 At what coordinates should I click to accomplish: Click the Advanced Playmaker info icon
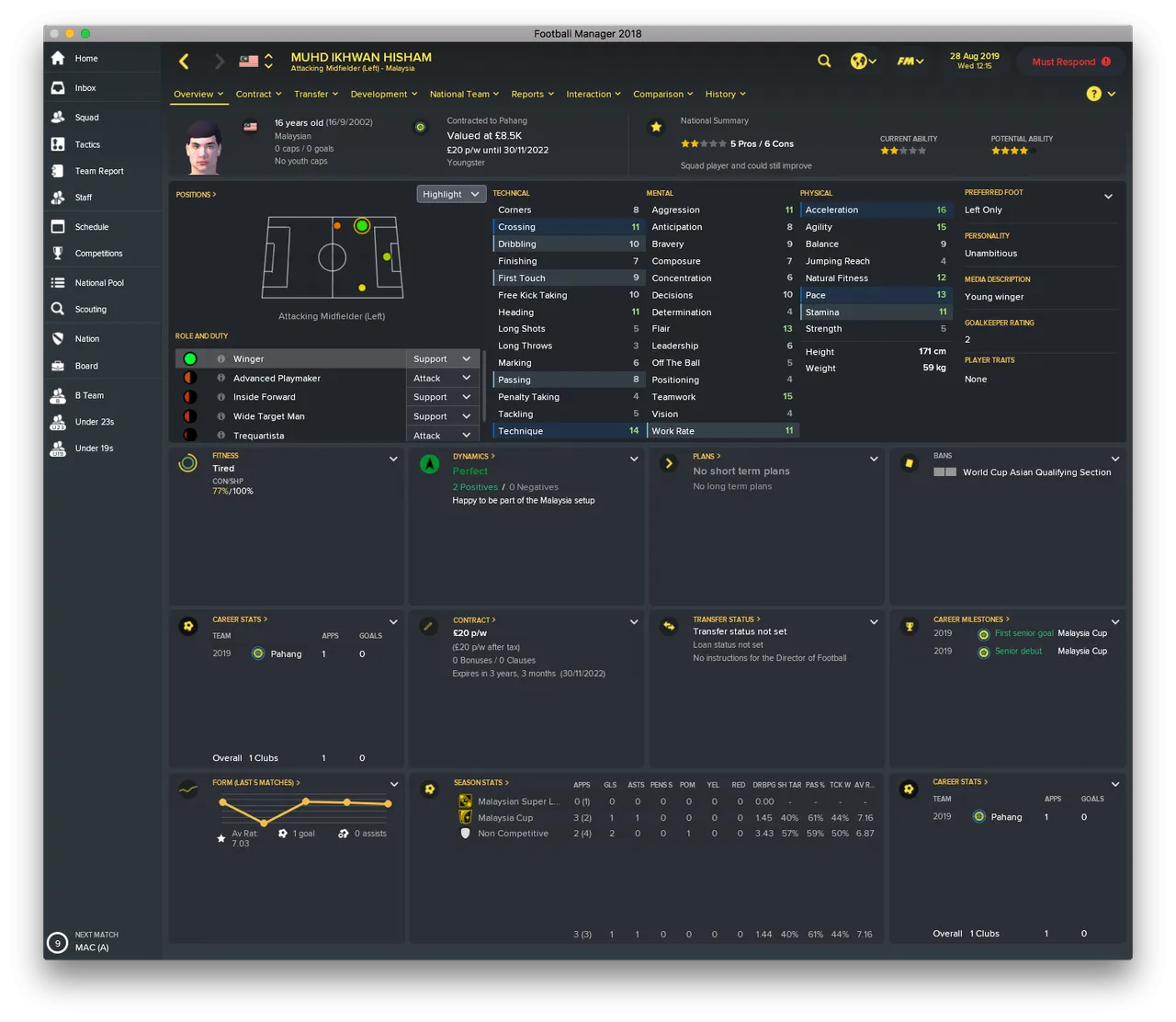[220, 378]
